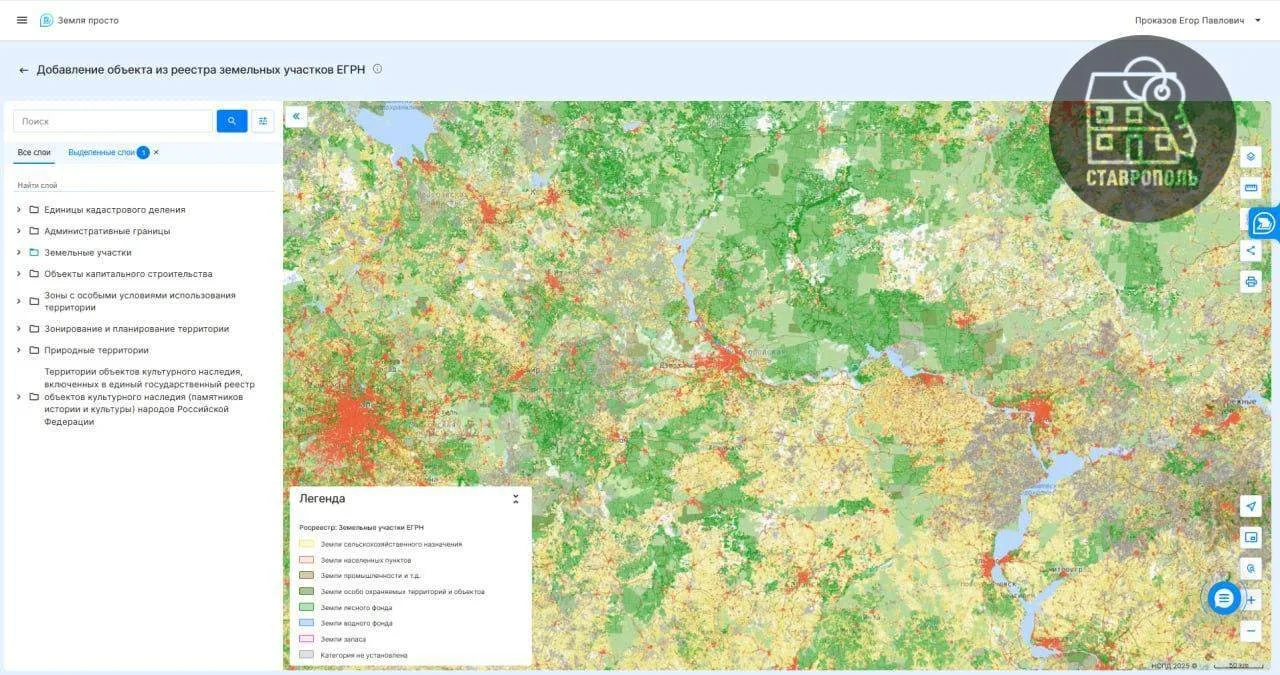Open the hamburger main menu
The image size is (1280, 675).
(22, 20)
